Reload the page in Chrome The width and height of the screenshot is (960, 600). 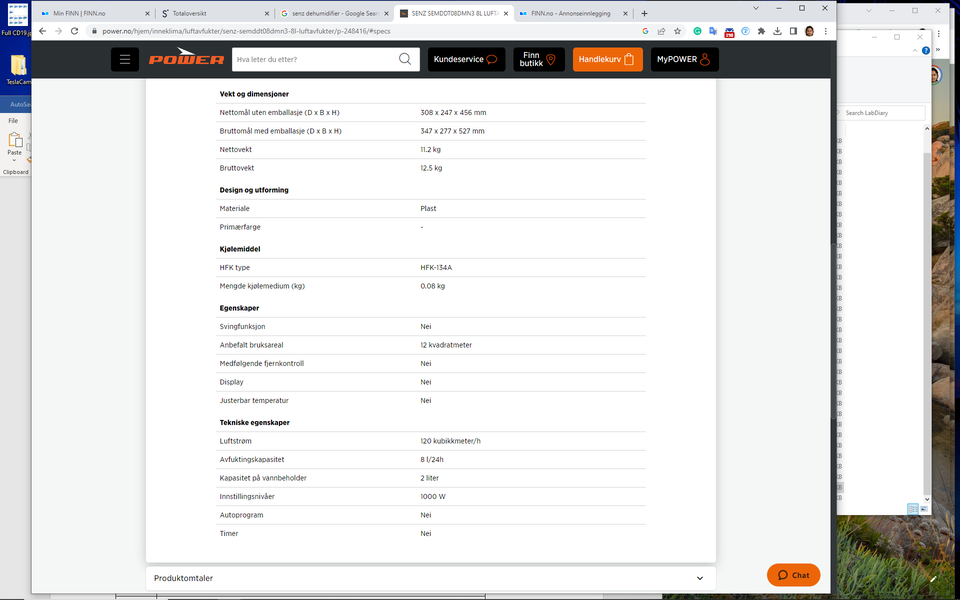[75, 31]
